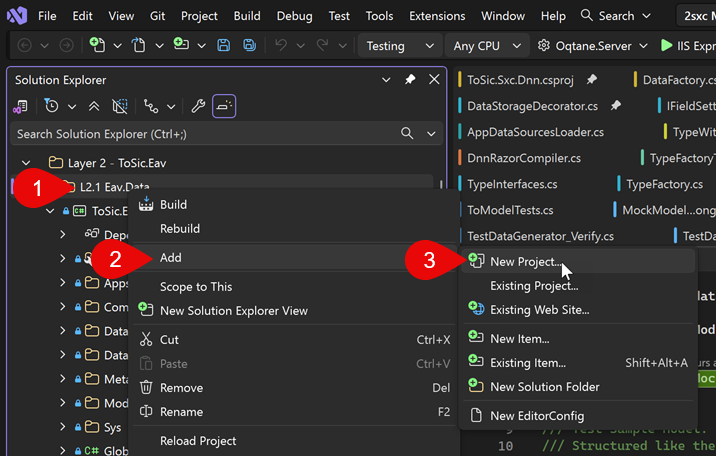The image size is (716, 456).
Task: Choose New Solution Explorer View
Action: [295, 311]
